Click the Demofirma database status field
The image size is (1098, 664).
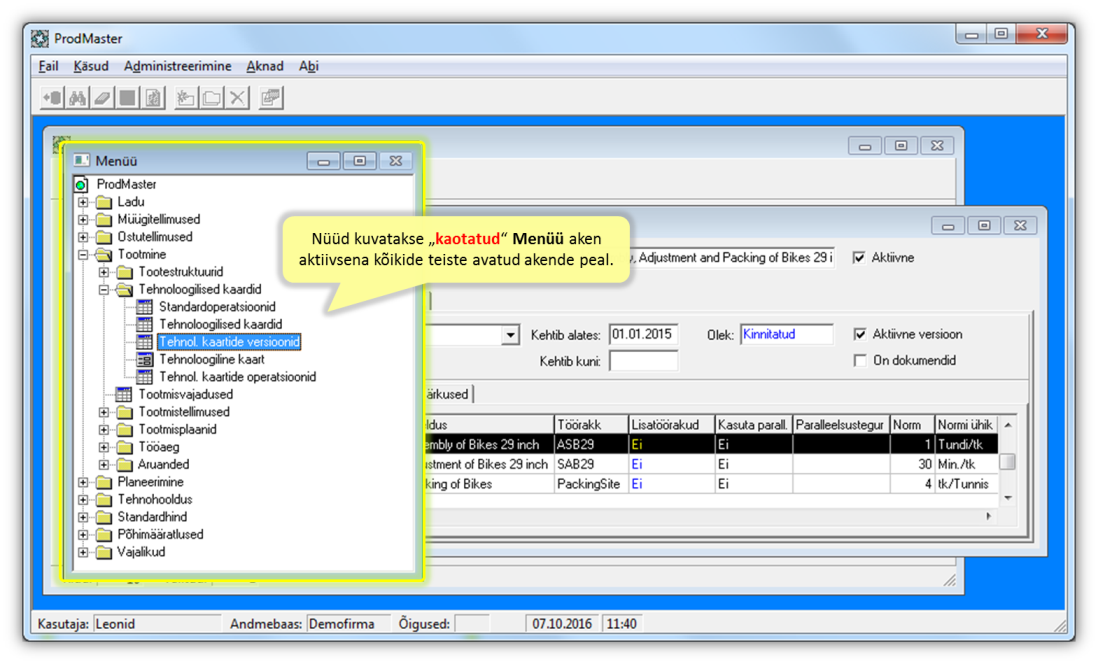pyautogui.click(x=348, y=623)
